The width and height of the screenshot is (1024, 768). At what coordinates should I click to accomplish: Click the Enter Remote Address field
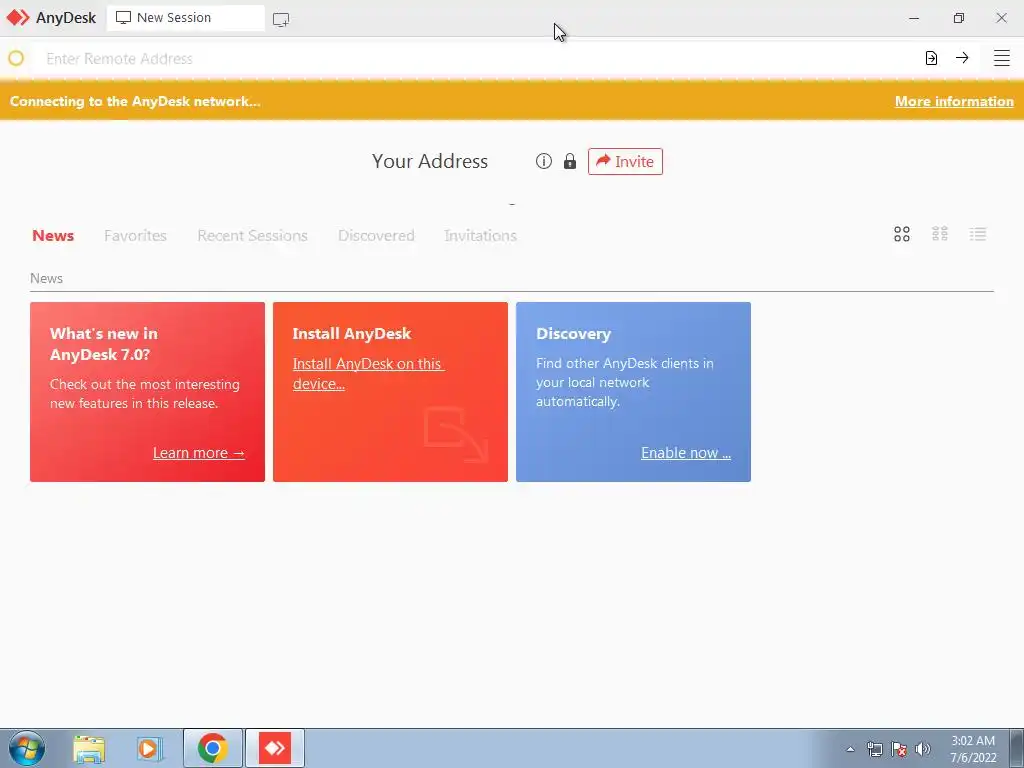[477, 59]
